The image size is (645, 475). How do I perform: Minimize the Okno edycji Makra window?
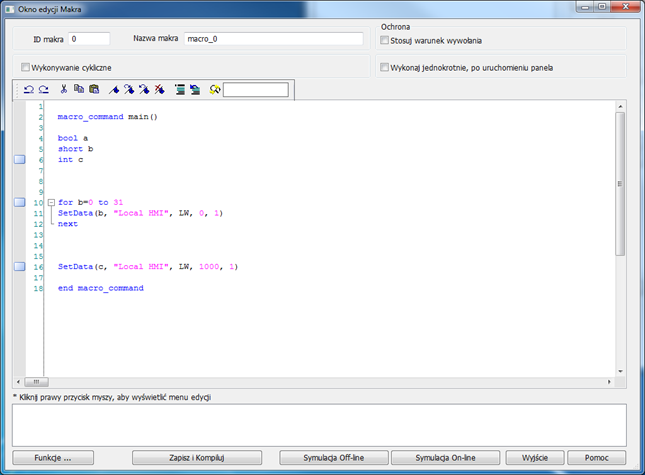click(585, 7)
